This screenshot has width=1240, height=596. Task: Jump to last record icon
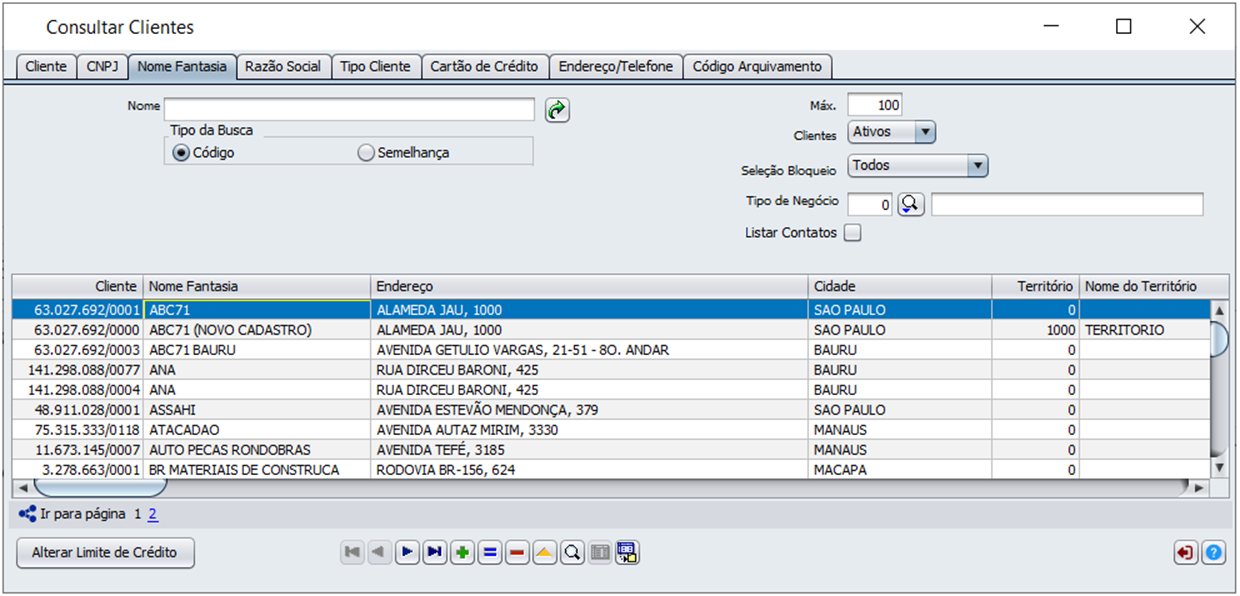434,552
